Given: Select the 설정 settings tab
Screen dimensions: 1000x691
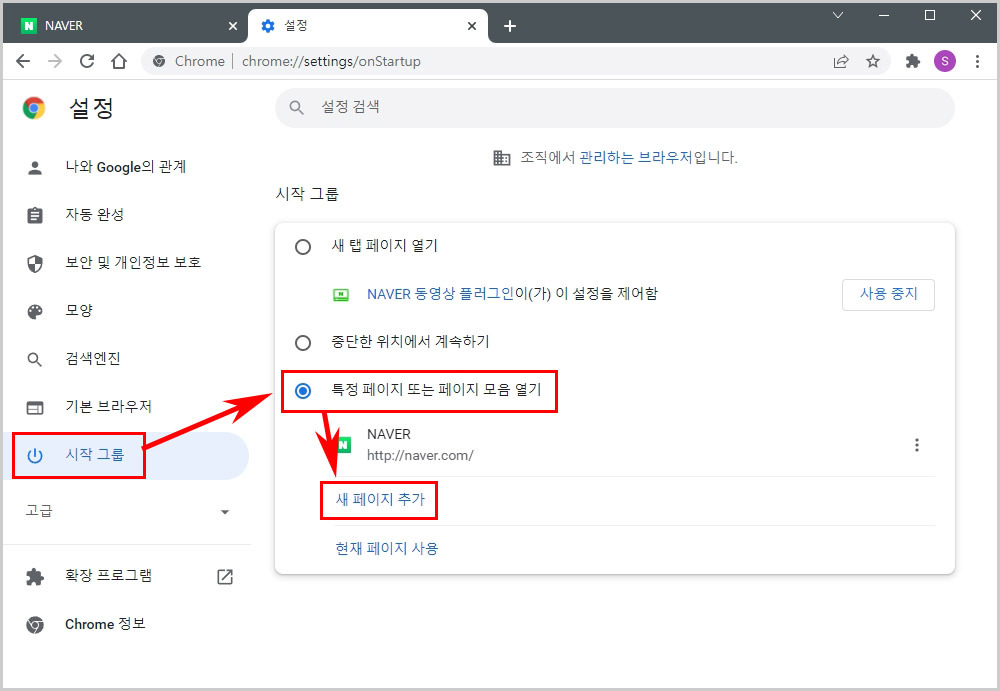Looking at the screenshot, I should tap(367, 26).
